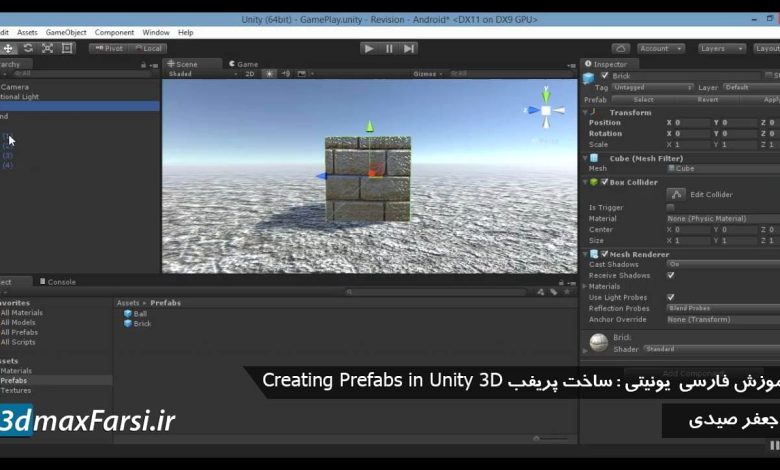The image size is (780, 470).
Task: Toggle Local handle rotation
Action: click(148, 48)
